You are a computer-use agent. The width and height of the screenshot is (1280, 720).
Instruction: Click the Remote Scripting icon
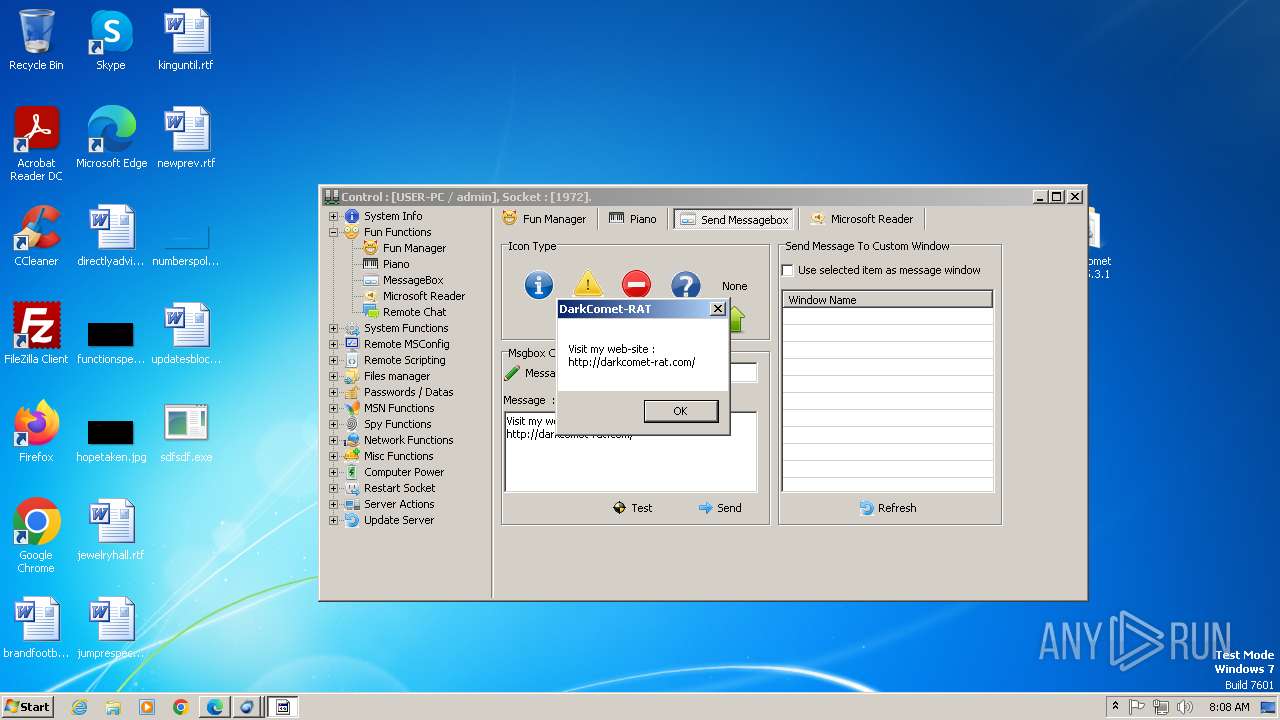(x=352, y=360)
